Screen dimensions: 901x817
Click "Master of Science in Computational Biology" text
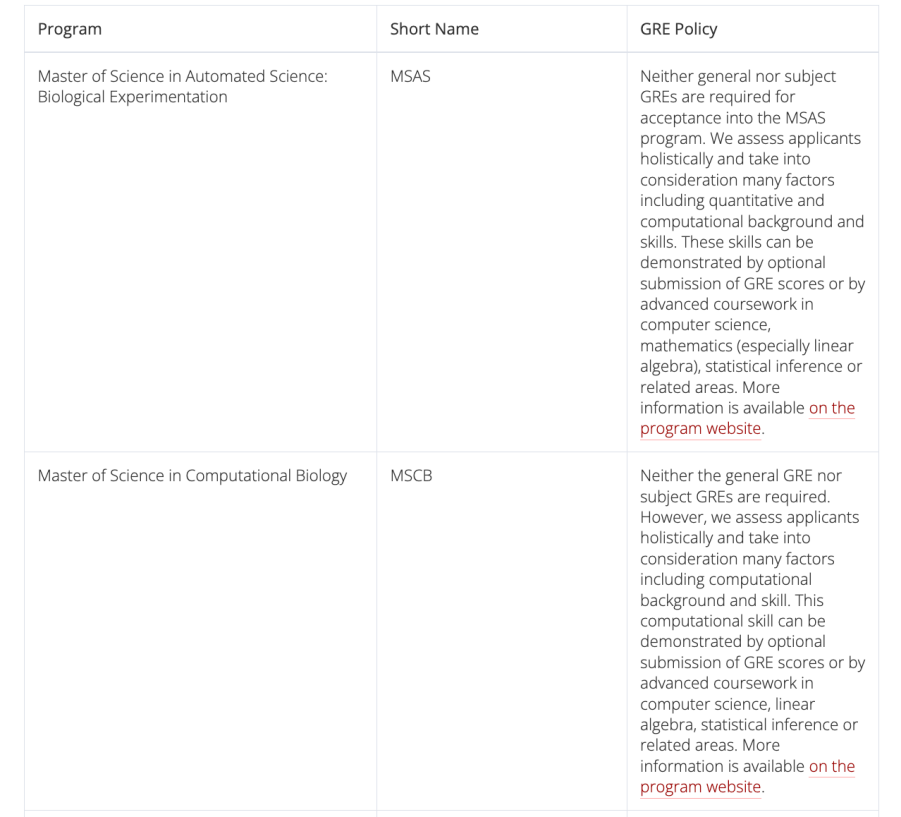pyautogui.click(x=192, y=475)
